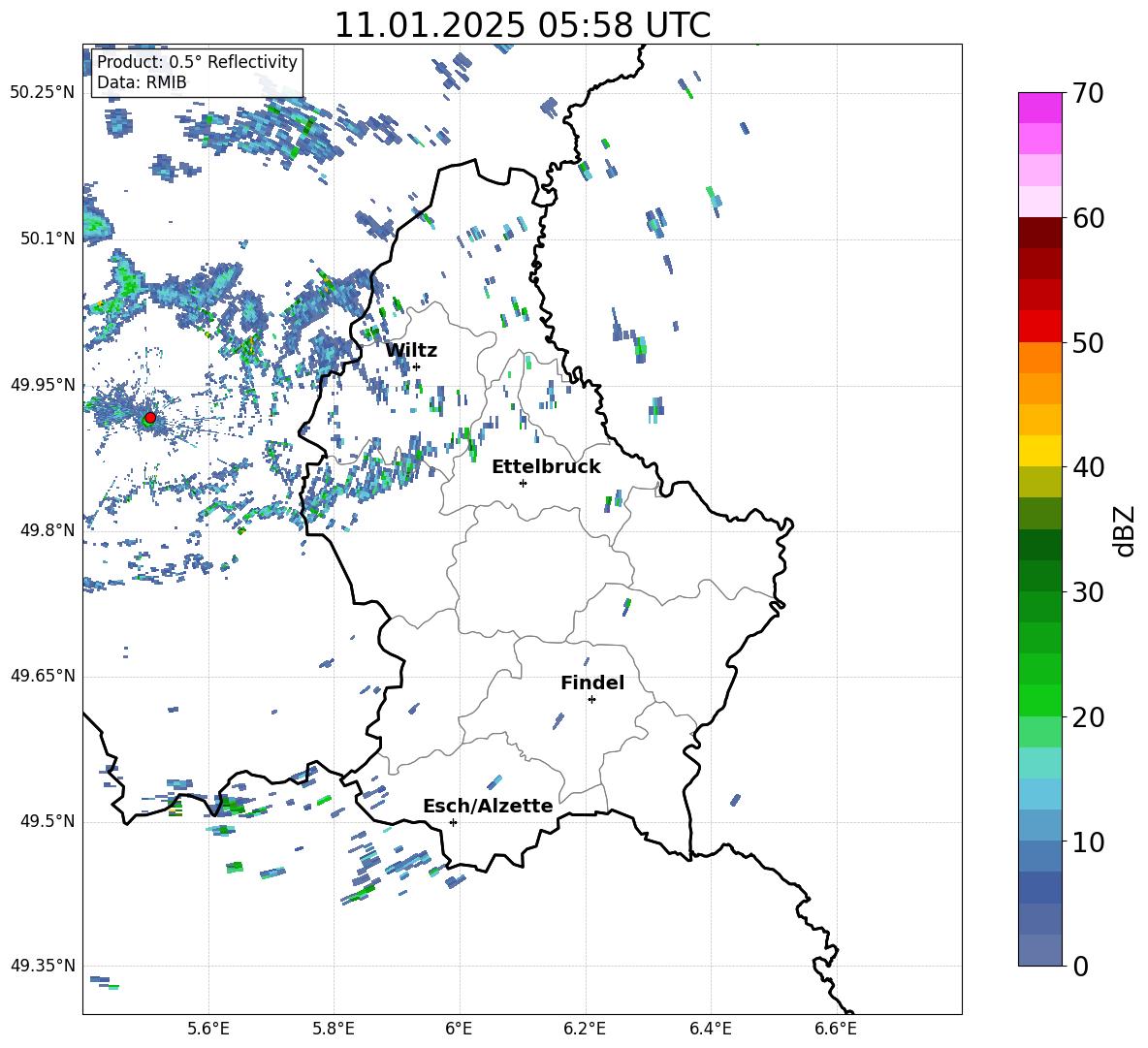Click the Findel city label
Screen dimensions: 1148x1048
coord(592,683)
